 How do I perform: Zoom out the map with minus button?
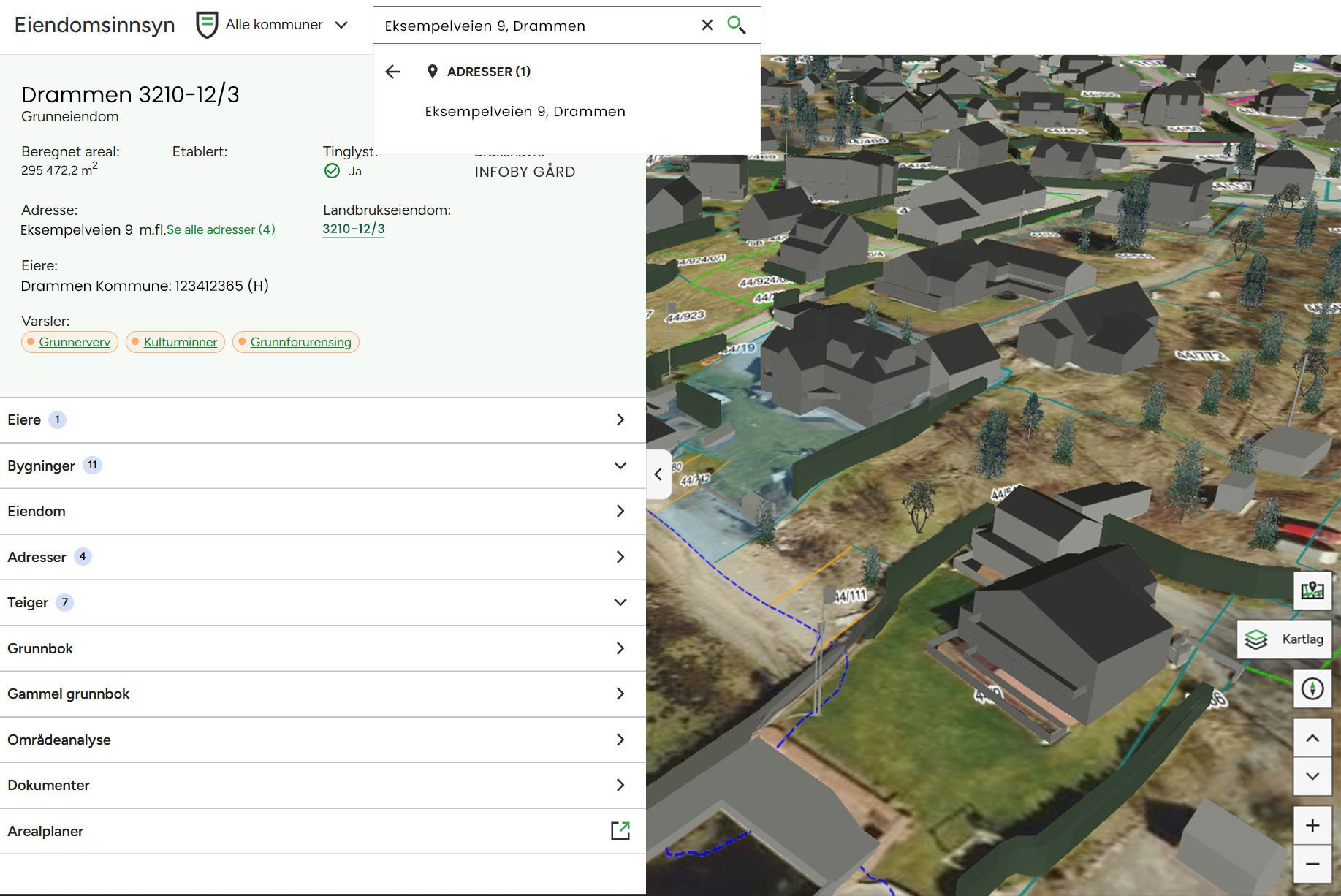coord(1312,864)
